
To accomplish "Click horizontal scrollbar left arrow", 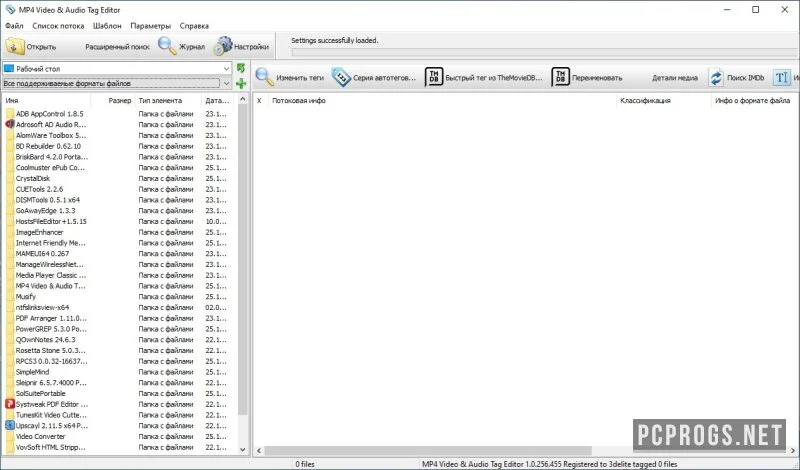I will pos(259,451).
